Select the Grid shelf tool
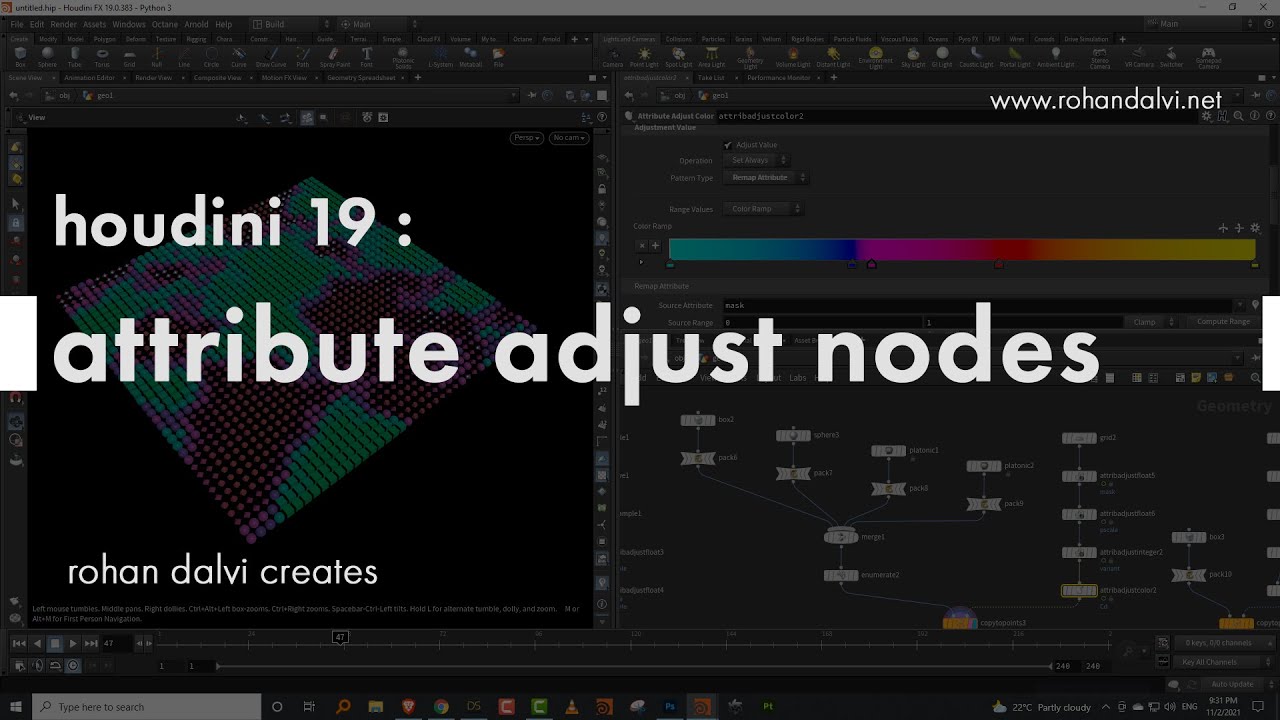This screenshot has width=1280, height=720. tap(129, 56)
